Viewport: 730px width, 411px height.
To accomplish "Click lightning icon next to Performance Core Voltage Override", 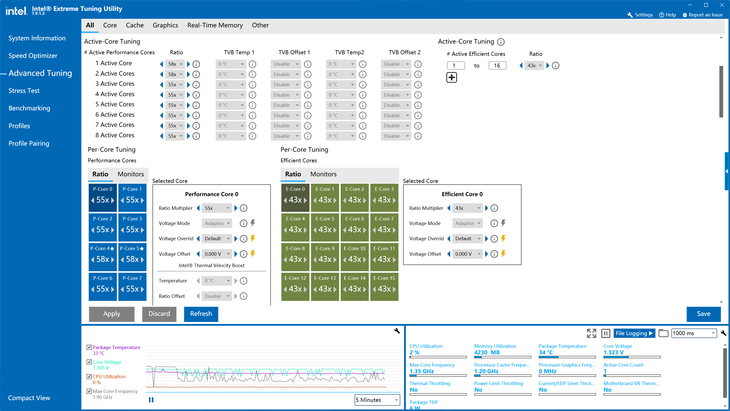I will point(253,238).
